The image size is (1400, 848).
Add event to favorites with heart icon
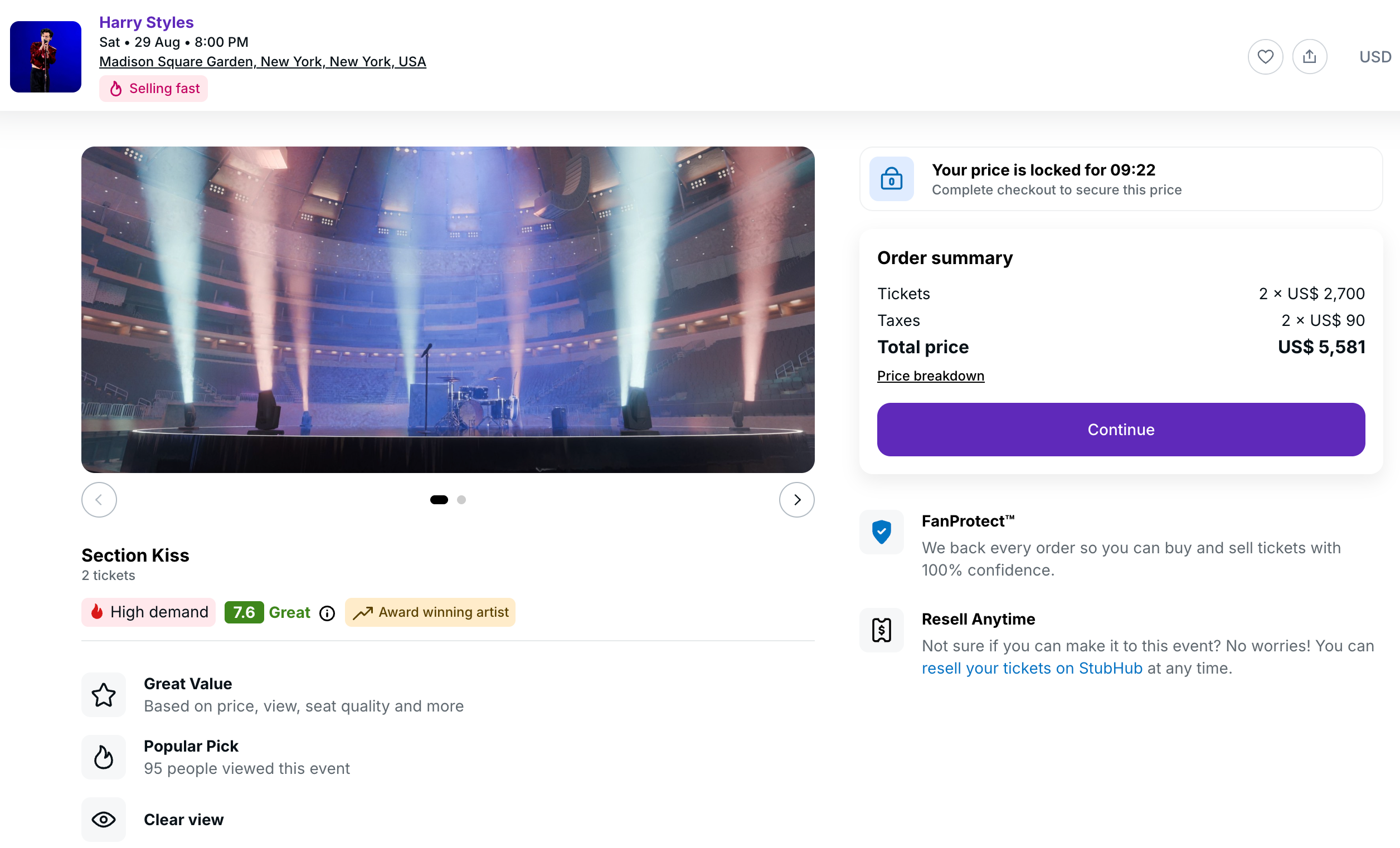[1265, 57]
